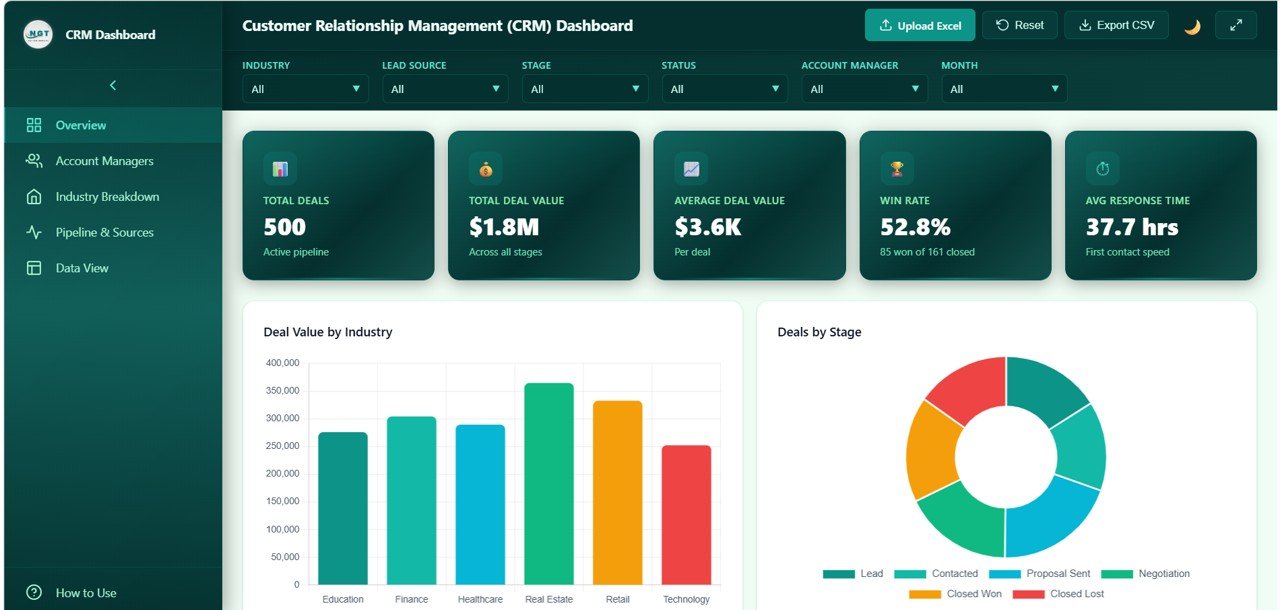Open the Industry filter dropdown
The width and height of the screenshot is (1280, 610).
(x=305, y=88)
